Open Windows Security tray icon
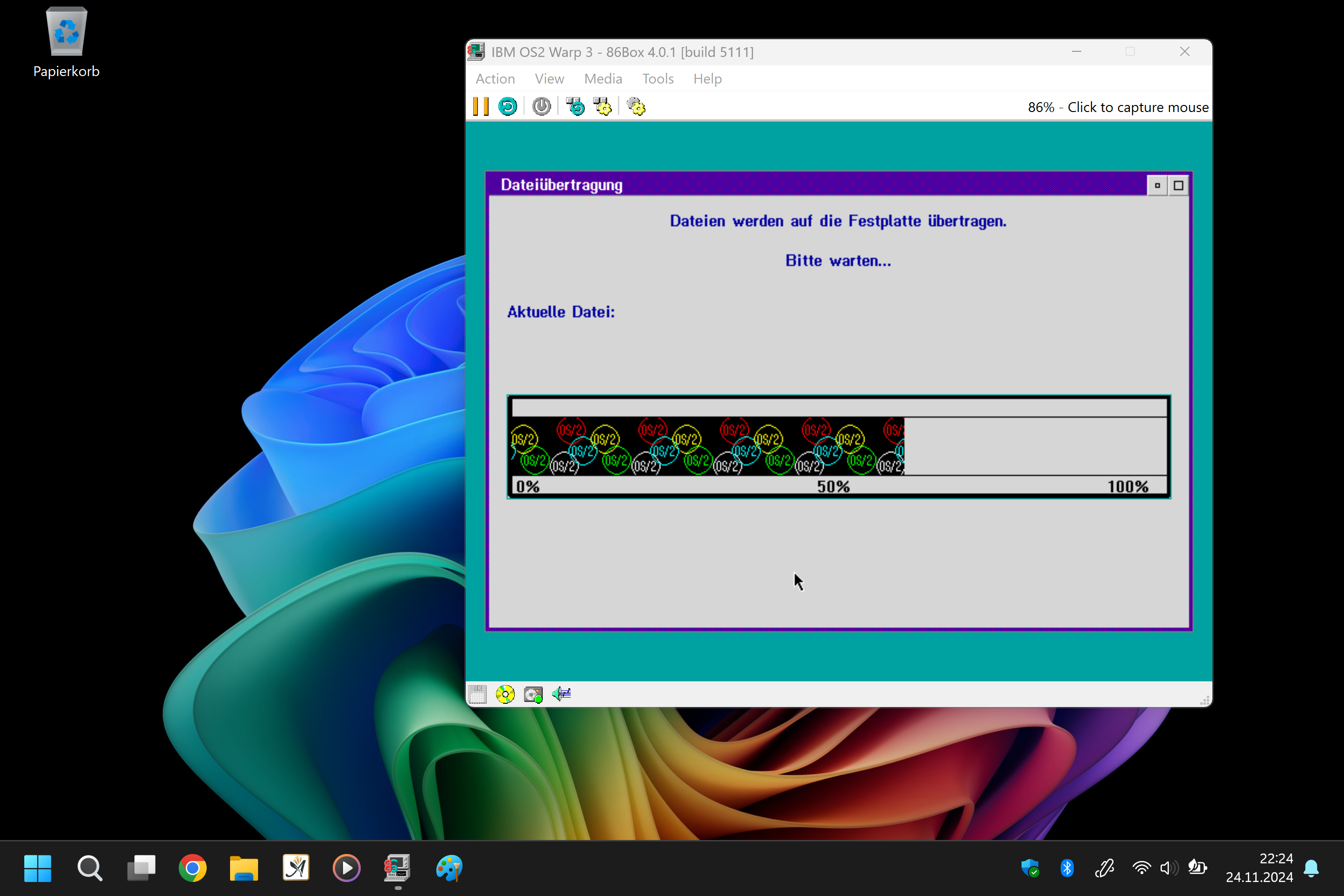Image resolution: width=1344 pixels, height=896 pixels. [x=1030, y=868]
